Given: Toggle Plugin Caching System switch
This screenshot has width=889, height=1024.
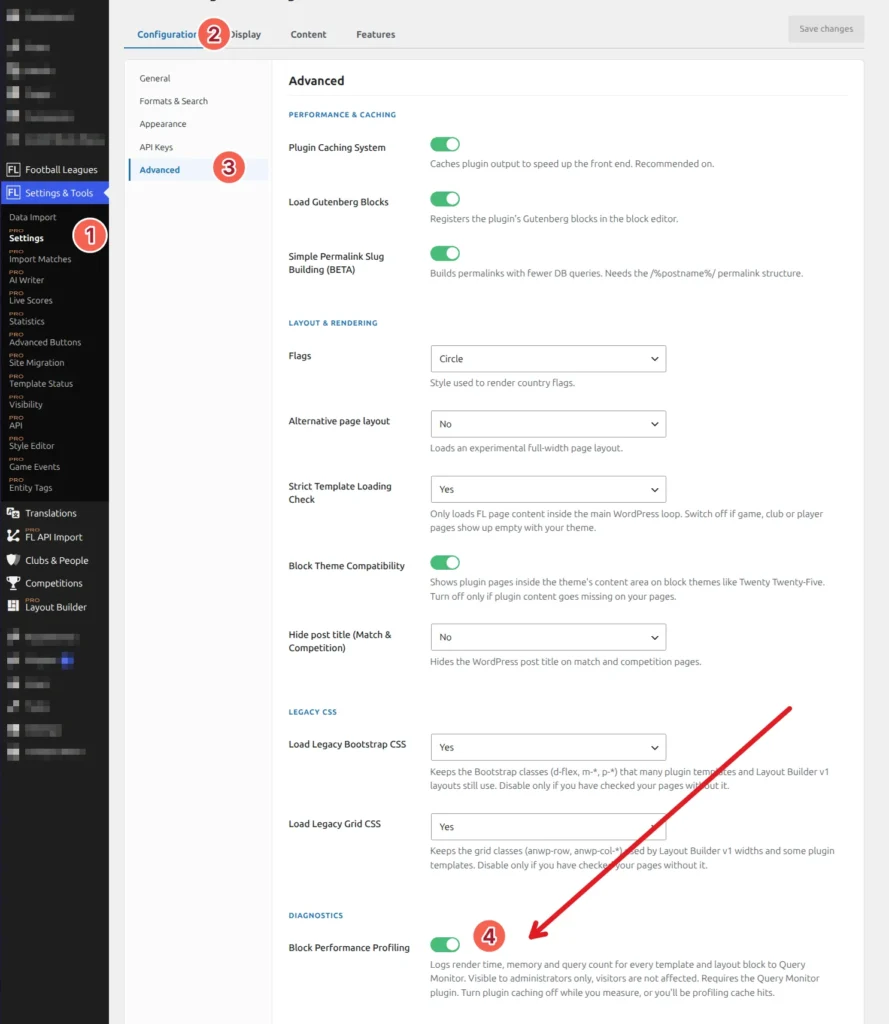Looking at the screenshot, I should click(445, 144).
